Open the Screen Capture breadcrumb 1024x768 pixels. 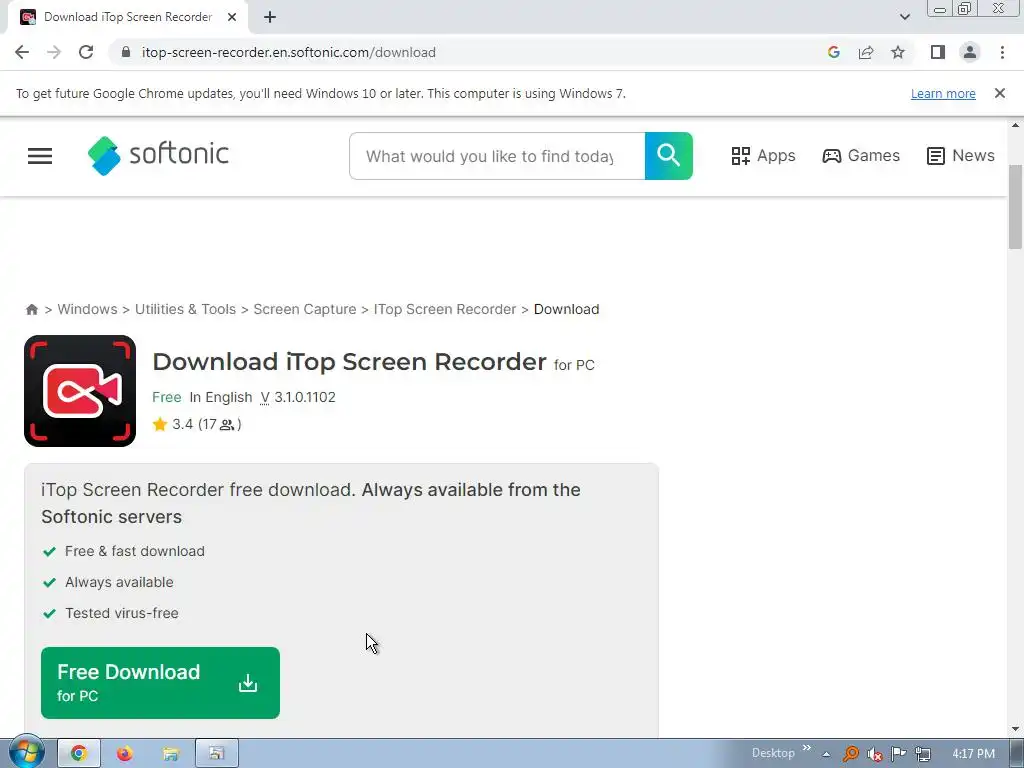point(305,310)
